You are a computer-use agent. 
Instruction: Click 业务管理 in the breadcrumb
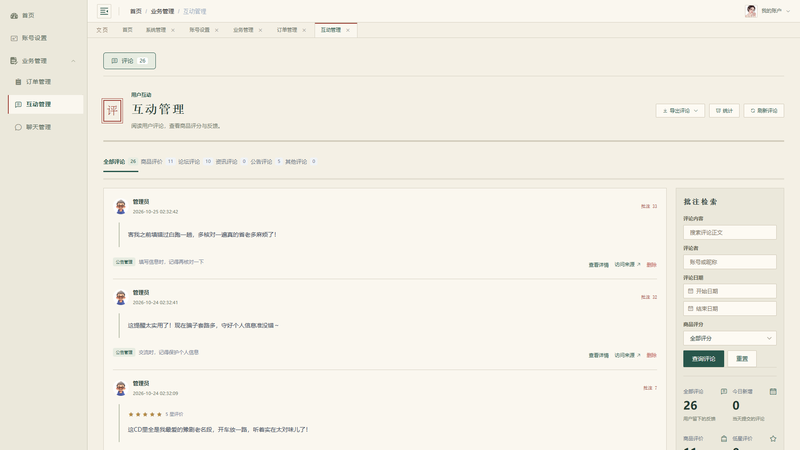click(x=162, y=11)
